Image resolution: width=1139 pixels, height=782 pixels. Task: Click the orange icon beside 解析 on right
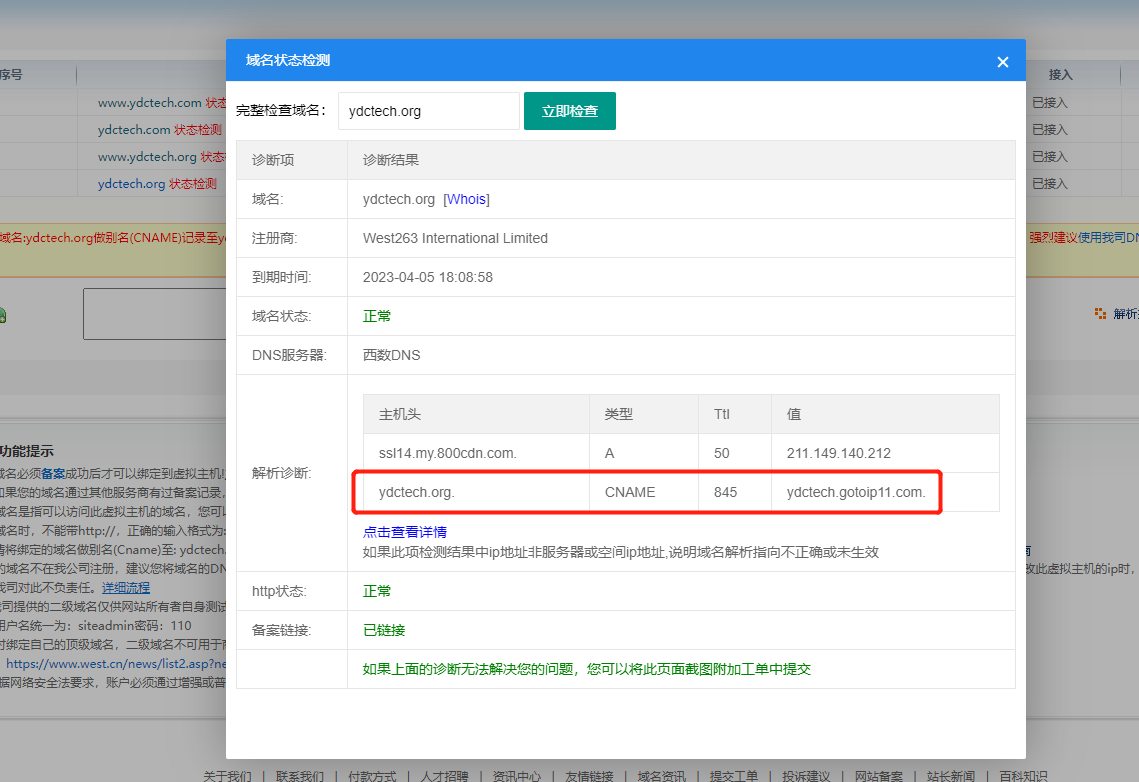tap(1101, 313)
